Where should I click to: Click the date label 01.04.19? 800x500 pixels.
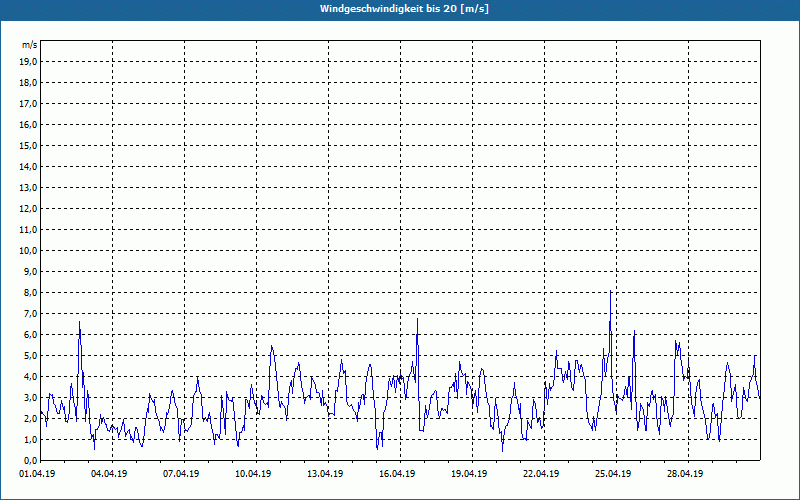pos(37,474)
